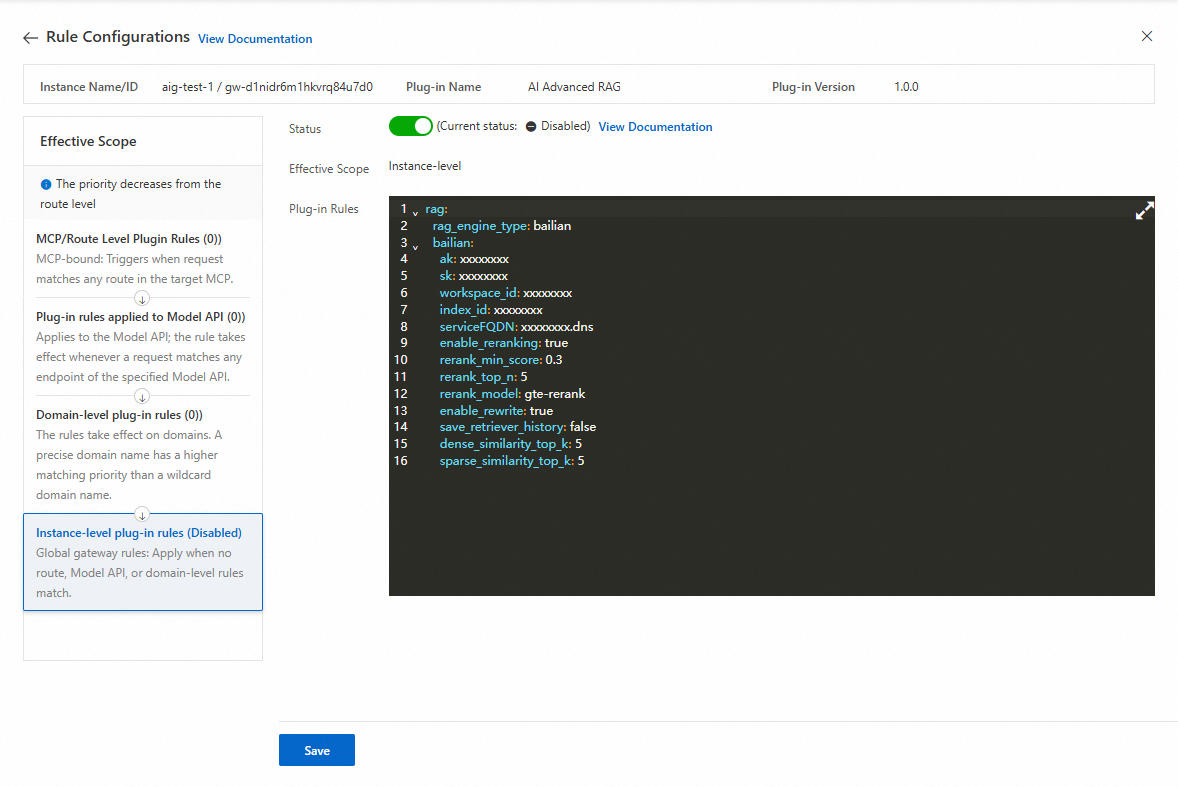
Task: Click the down-arrow below Model API rules
Action: click(142, 396)
